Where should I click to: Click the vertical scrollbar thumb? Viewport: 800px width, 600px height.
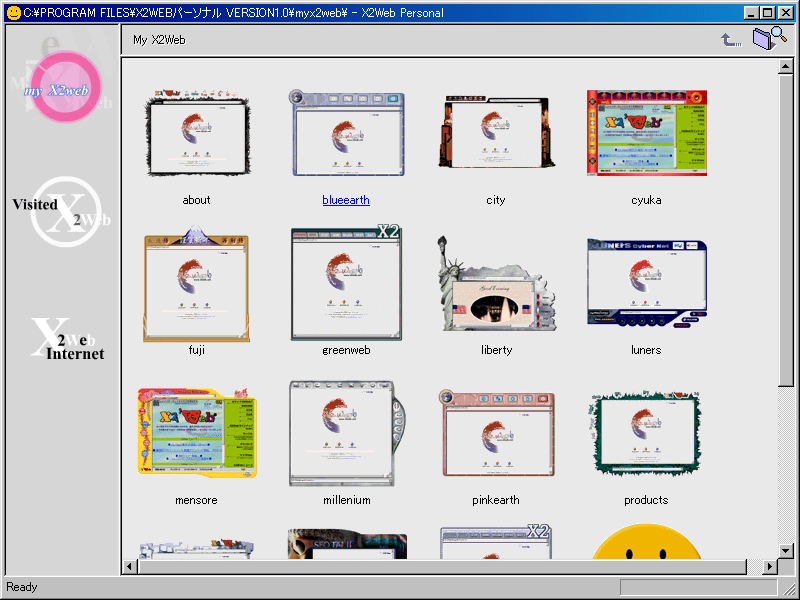pyautogui.click(x=786, y=231)
